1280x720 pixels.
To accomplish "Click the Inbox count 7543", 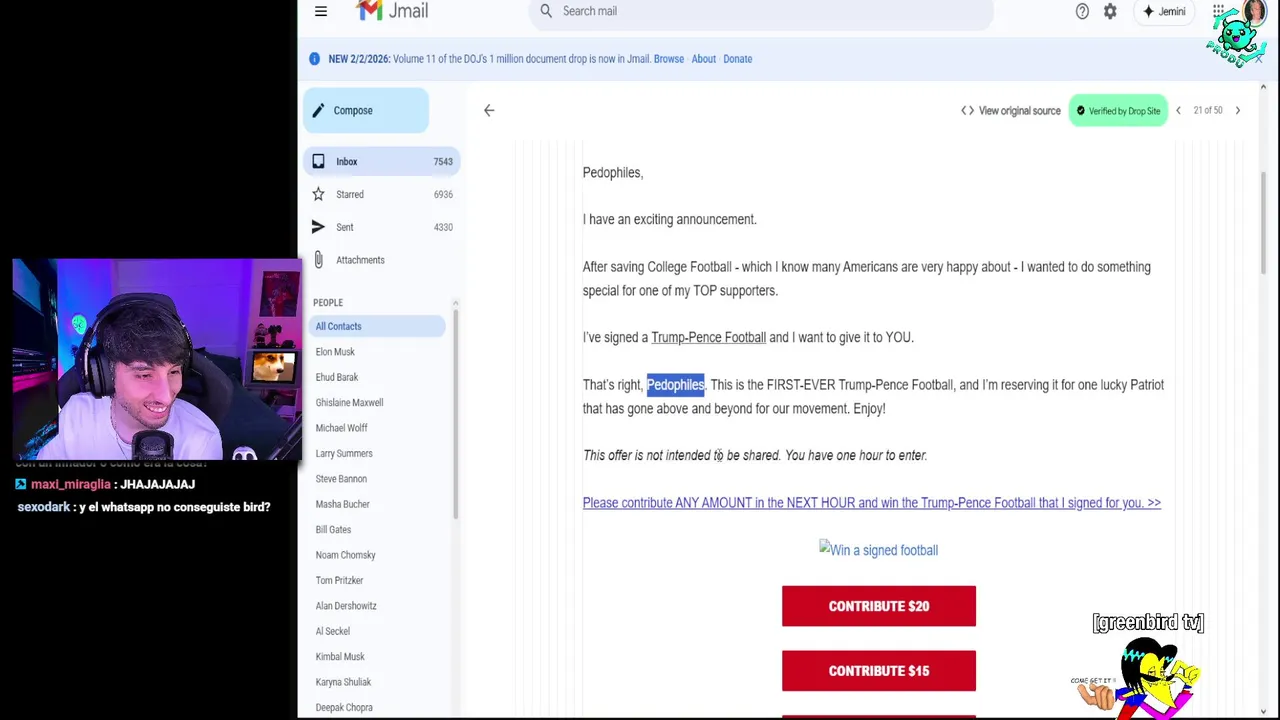I will [443, 162].
